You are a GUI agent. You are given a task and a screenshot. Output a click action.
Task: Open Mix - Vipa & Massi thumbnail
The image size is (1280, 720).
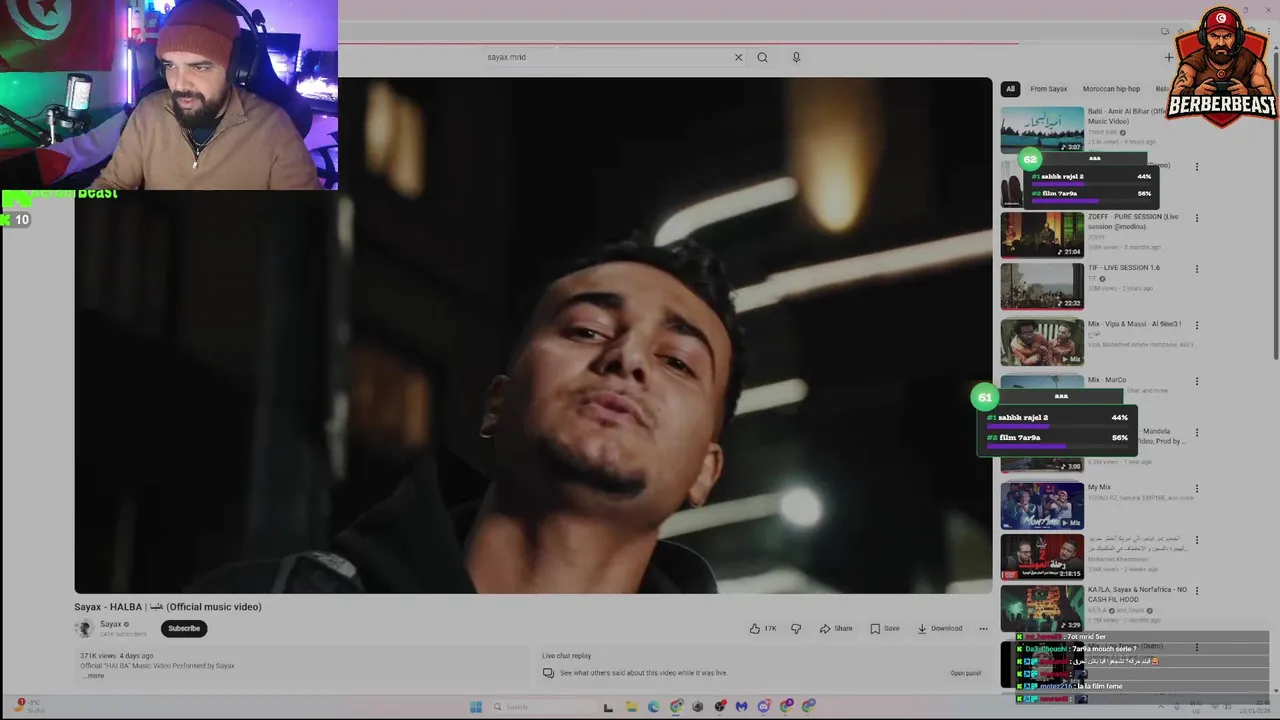(1042, 342)
